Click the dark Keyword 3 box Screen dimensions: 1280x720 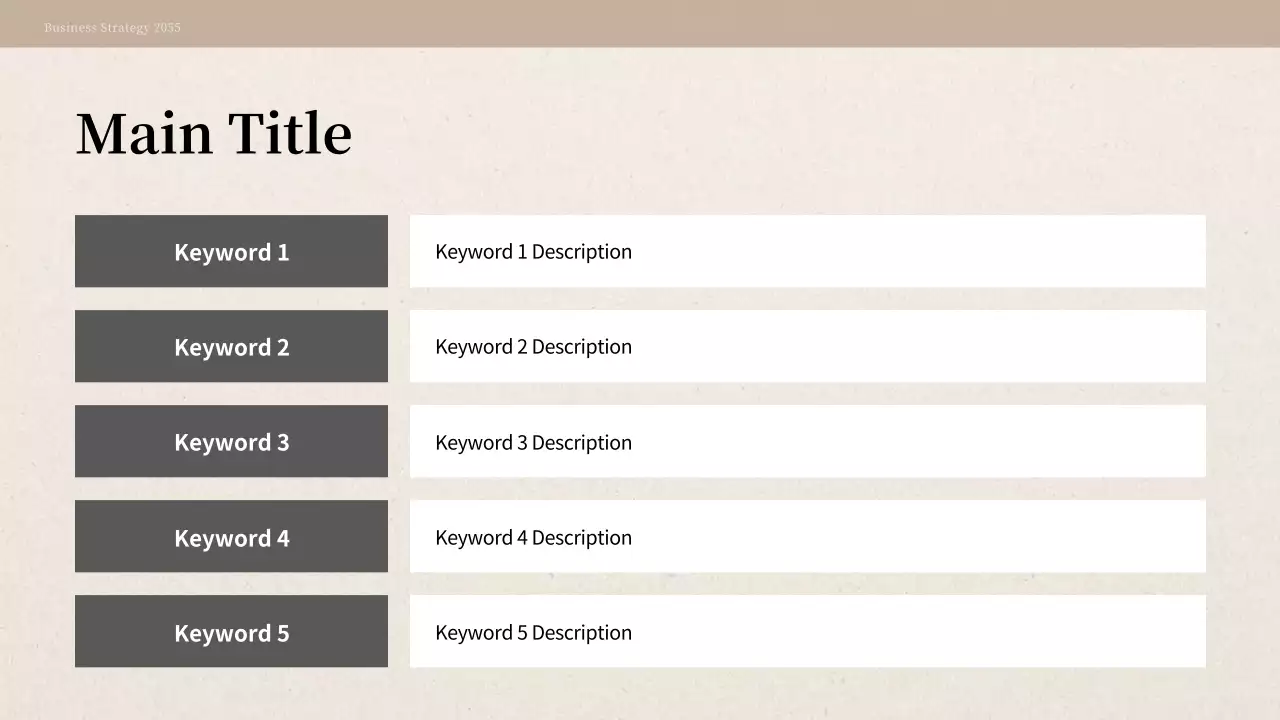tap(231, 441)
